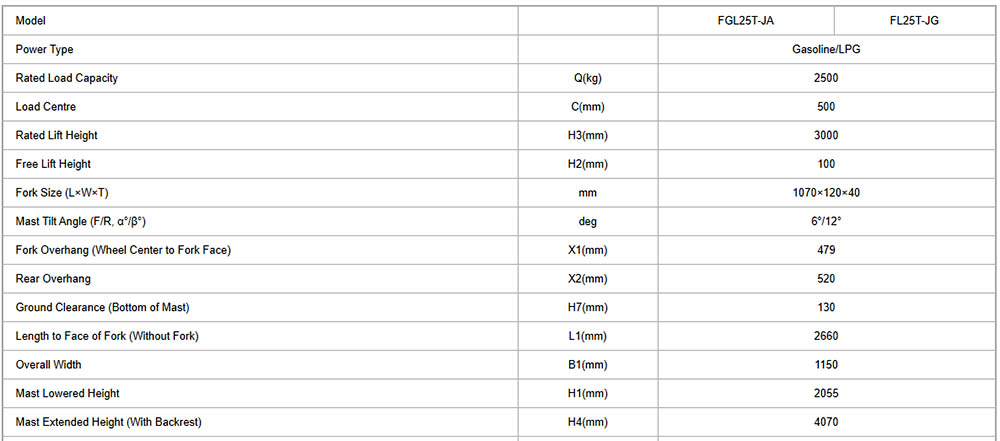The height and width of the screenshot is (441, 1000).
Task: Select the 4070 mast extended height value
Action: pos(826,422)
